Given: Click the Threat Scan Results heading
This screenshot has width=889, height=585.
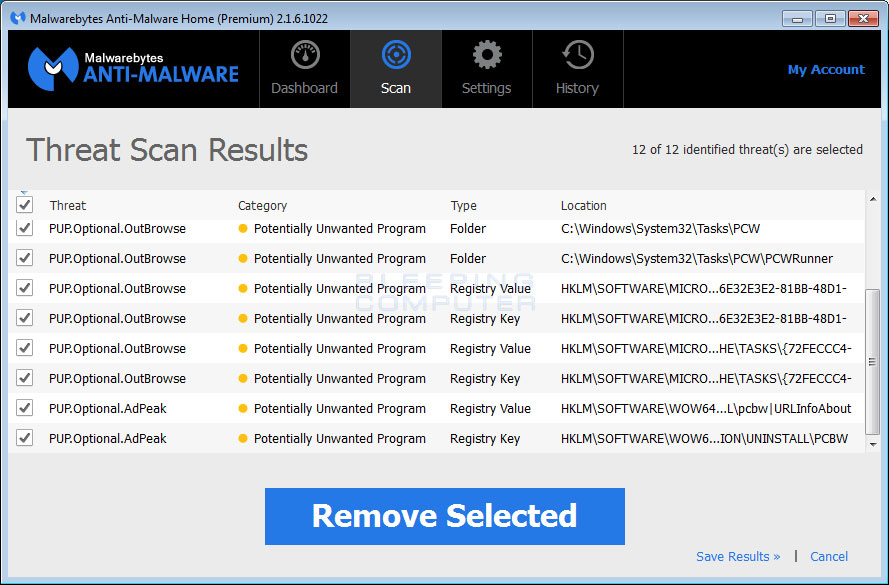Looking at the screenshot, I should [167, 150].
